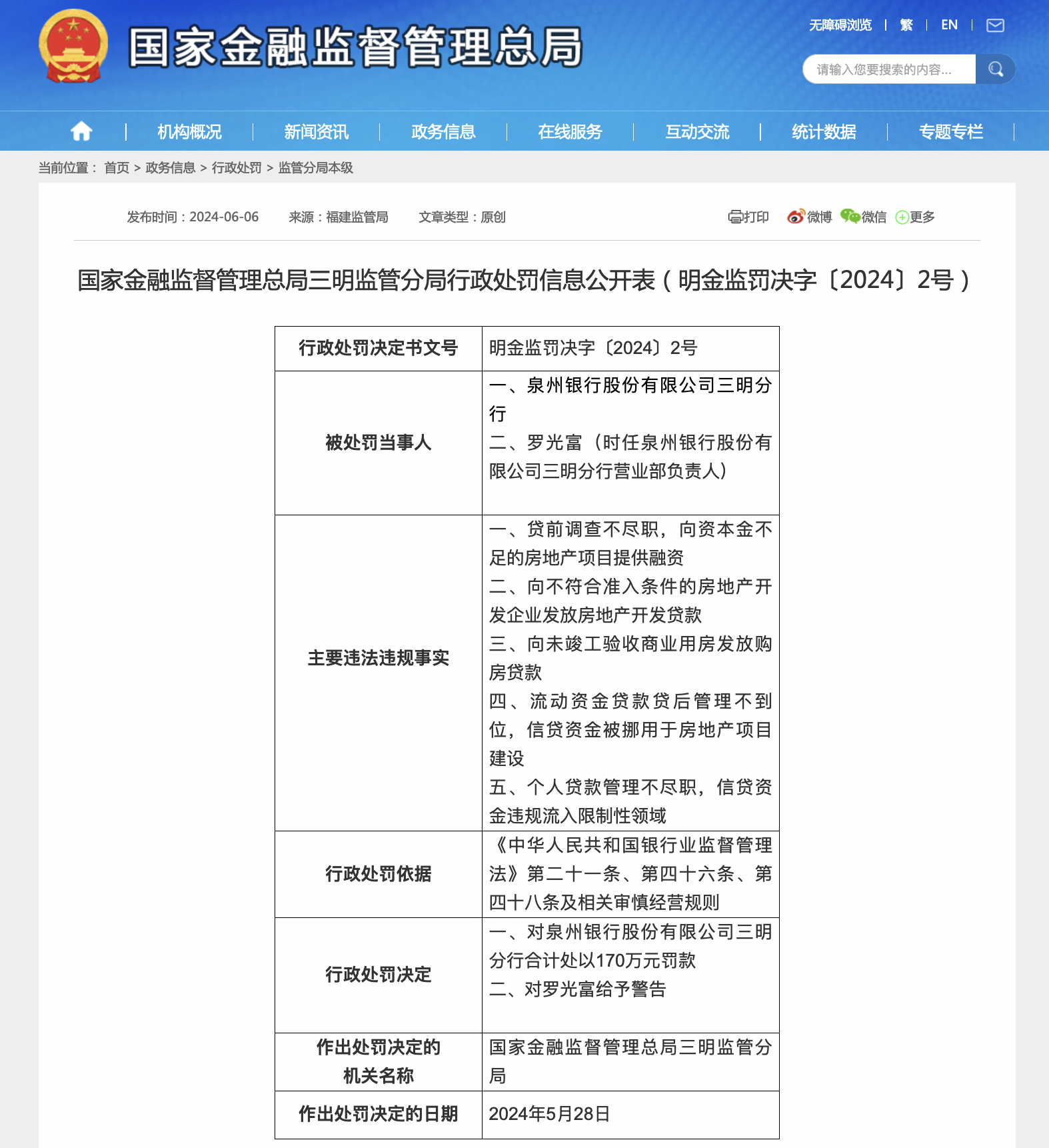
Task: Open the 机构概况 menu
Action: [189, 132]
